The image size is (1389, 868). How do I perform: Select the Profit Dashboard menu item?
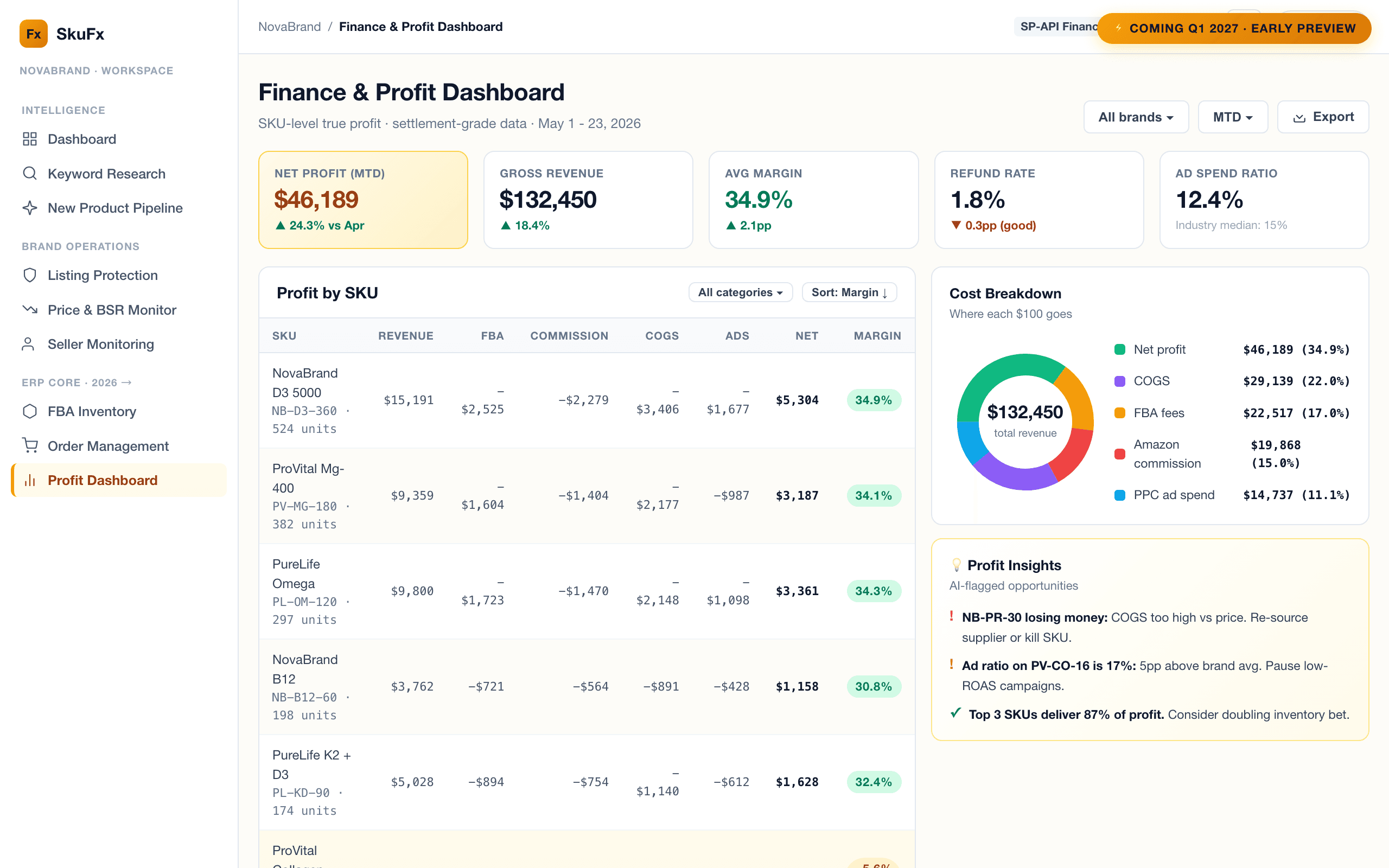pos(119,480)
